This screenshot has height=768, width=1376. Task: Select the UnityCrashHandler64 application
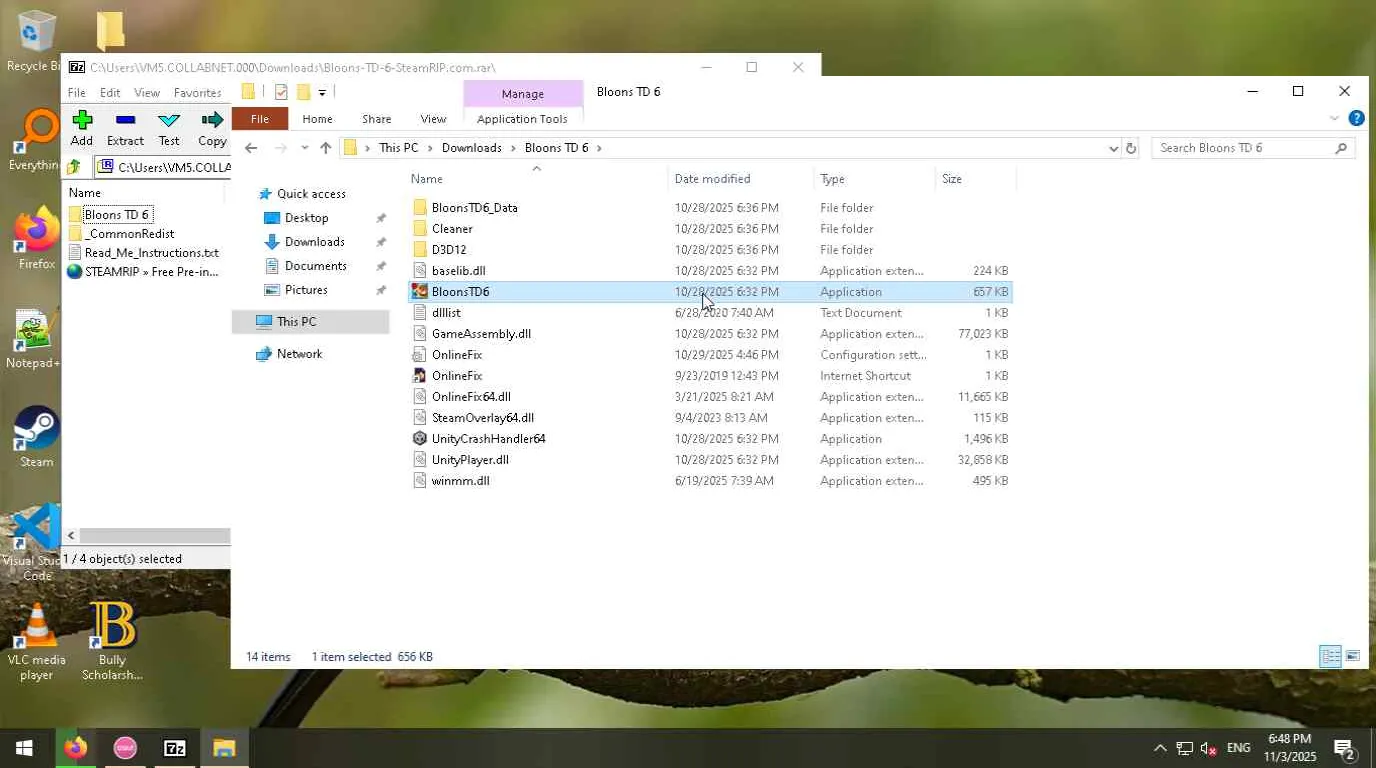(x=710, y=439)
